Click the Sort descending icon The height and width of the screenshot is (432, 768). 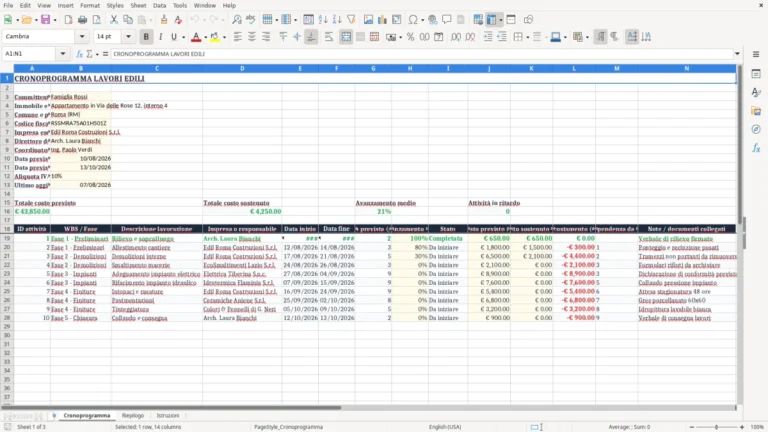coord(337,20)
